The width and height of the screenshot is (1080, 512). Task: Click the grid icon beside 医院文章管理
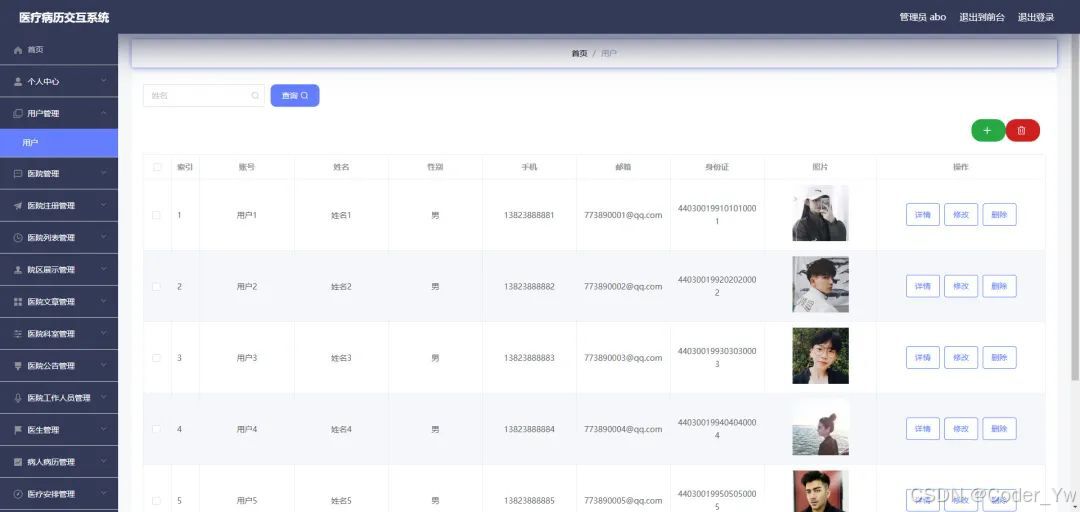(x=18, y=302)
